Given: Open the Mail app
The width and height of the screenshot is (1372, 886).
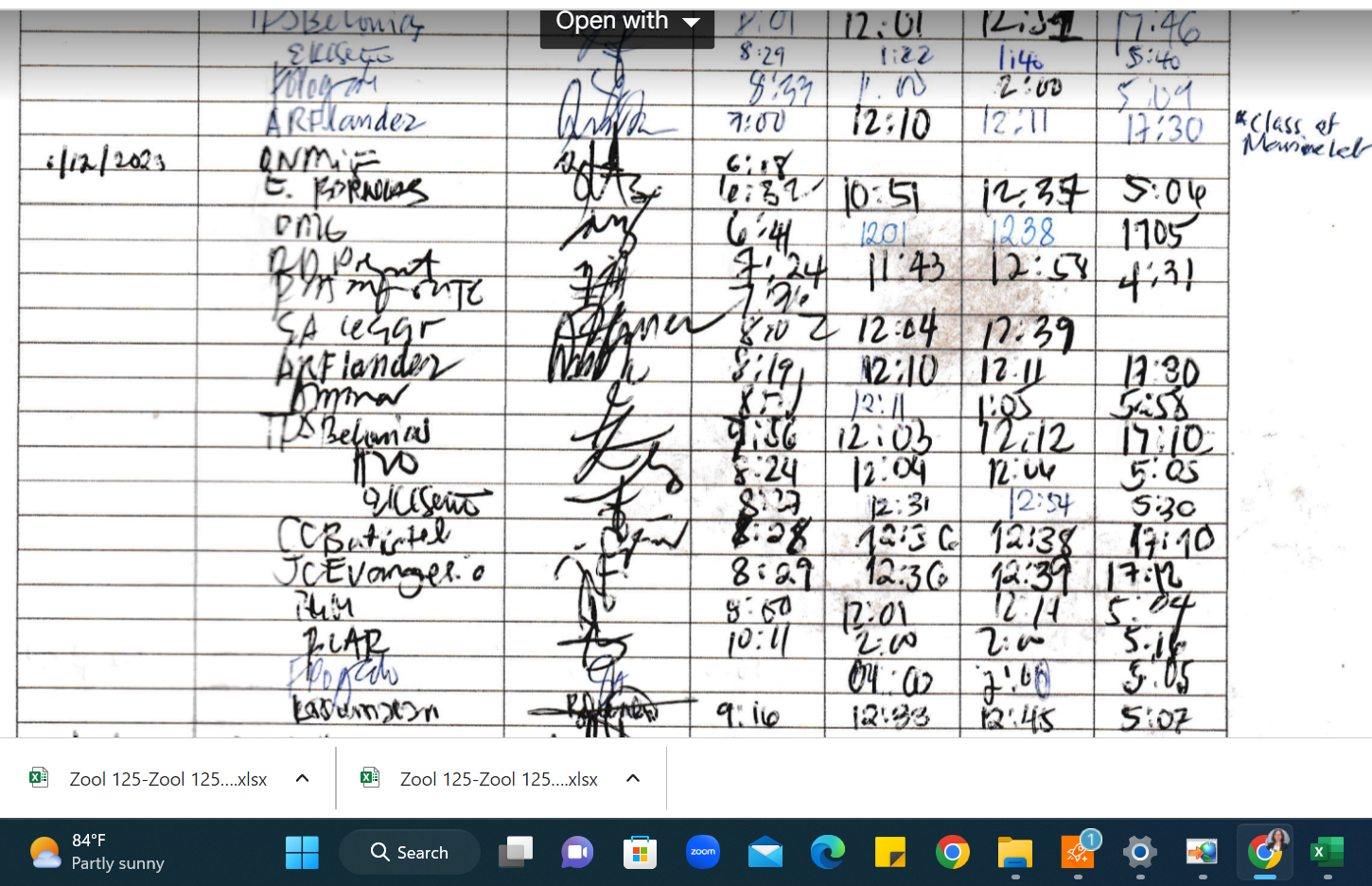Looking at the screenshot, I should (x=765, y=853).
